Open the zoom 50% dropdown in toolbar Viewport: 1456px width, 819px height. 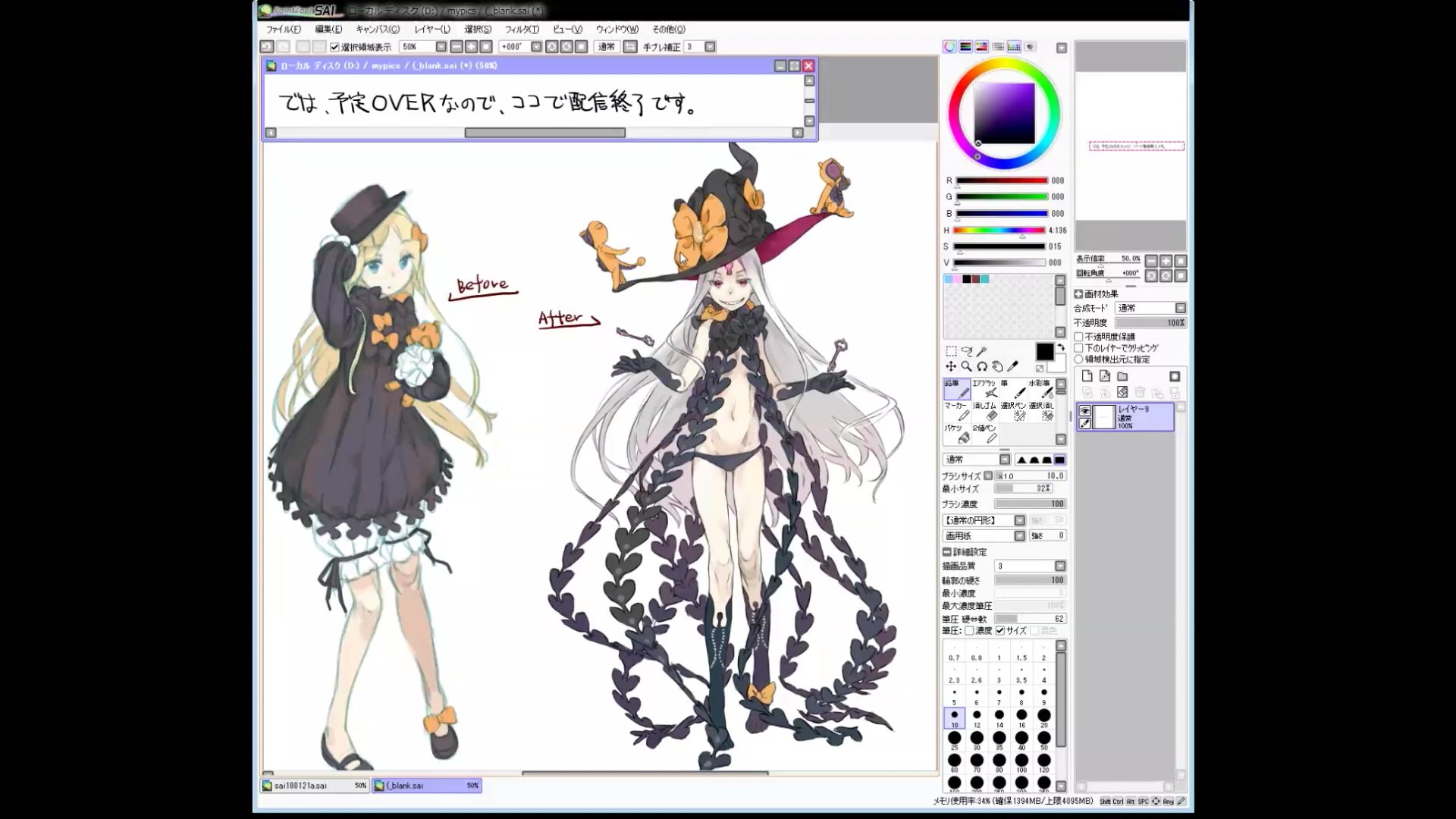pyautogui.click(x=441, y=47)
